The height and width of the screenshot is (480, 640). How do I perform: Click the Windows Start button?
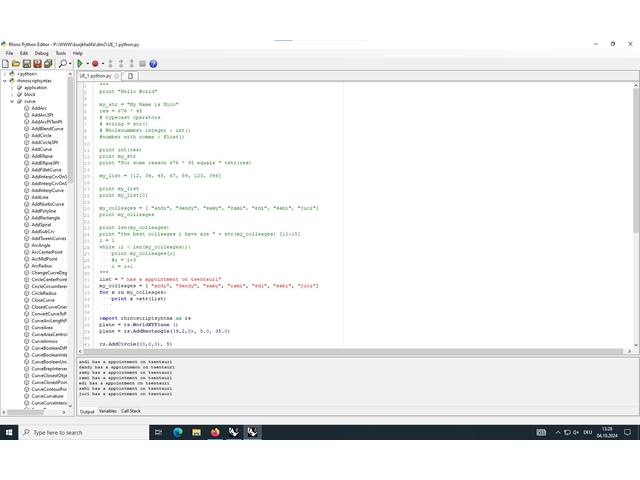9,433
